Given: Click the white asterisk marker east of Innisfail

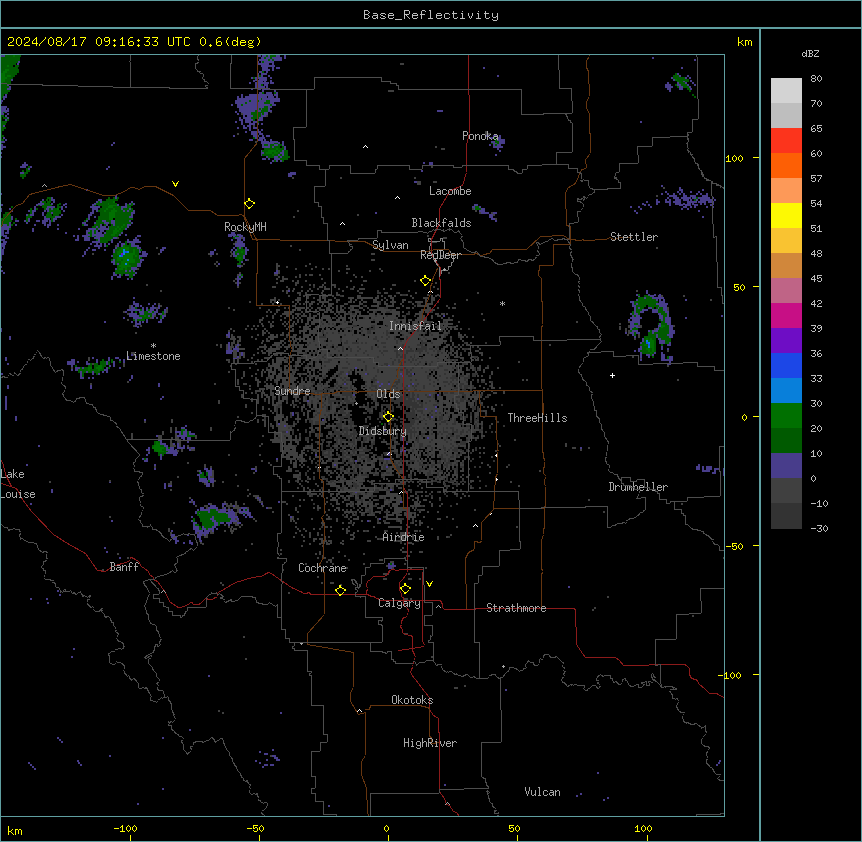Looking at the screenshot, I should [x=502, y=303].
